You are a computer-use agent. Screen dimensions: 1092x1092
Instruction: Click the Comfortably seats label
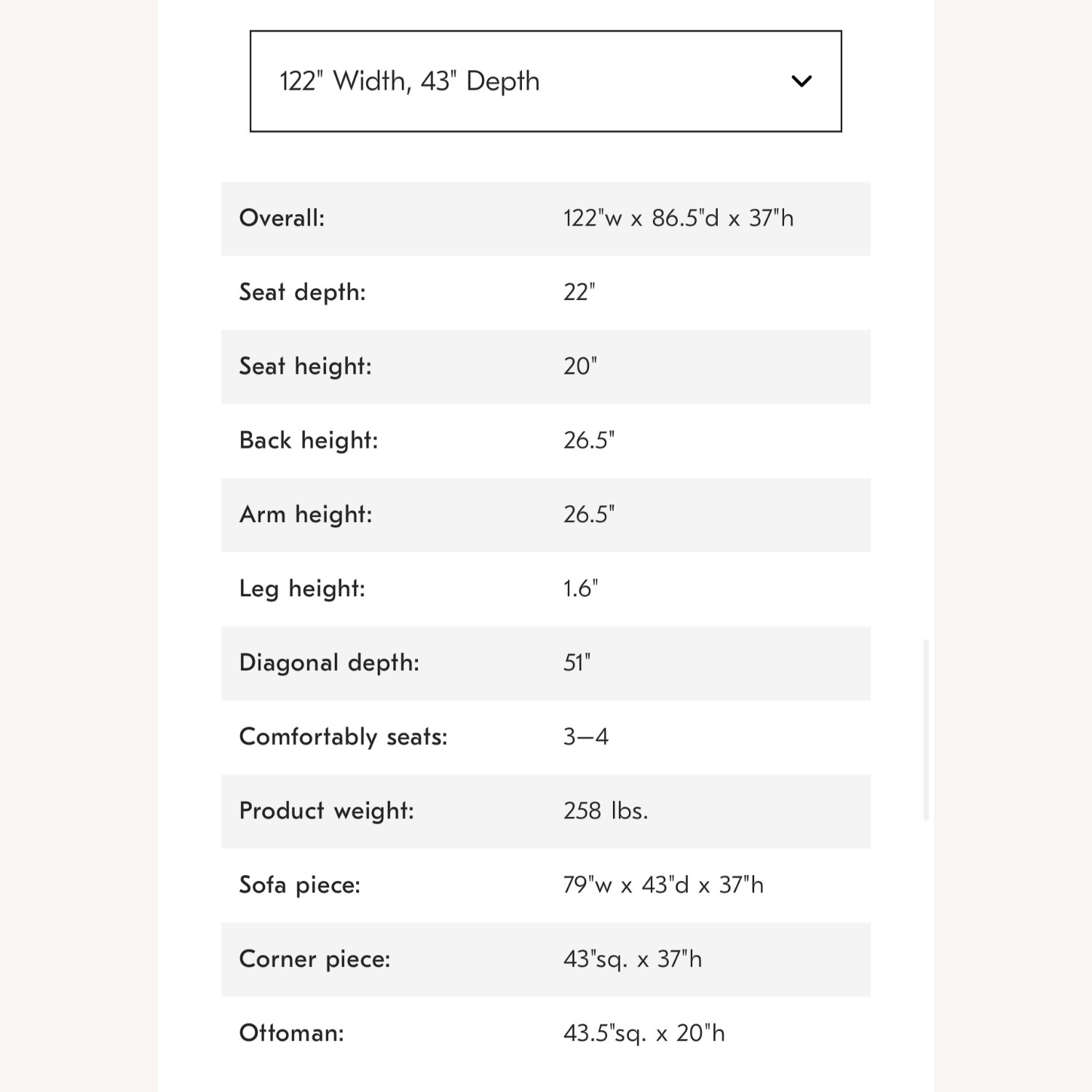point(343,737)
